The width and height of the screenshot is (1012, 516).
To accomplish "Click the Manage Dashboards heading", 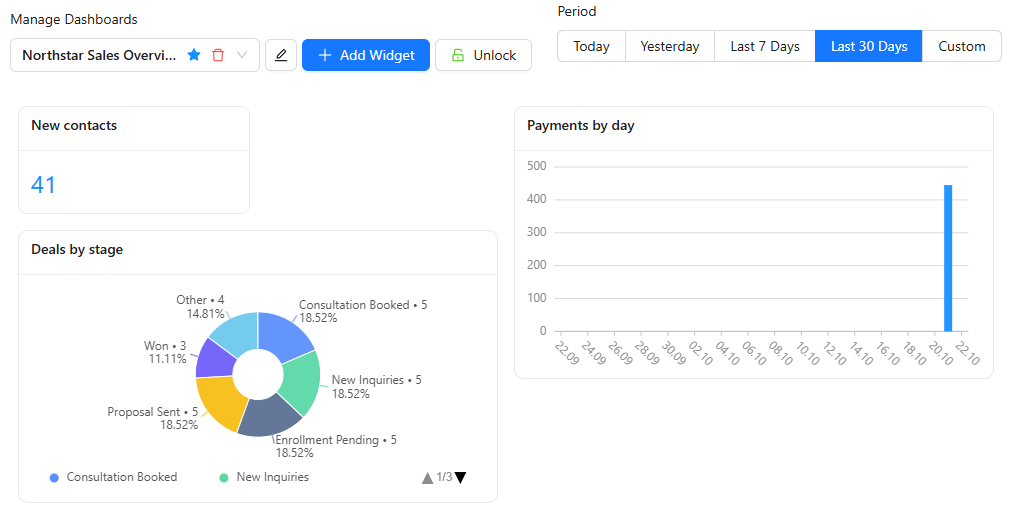I will tap(74, 19).
